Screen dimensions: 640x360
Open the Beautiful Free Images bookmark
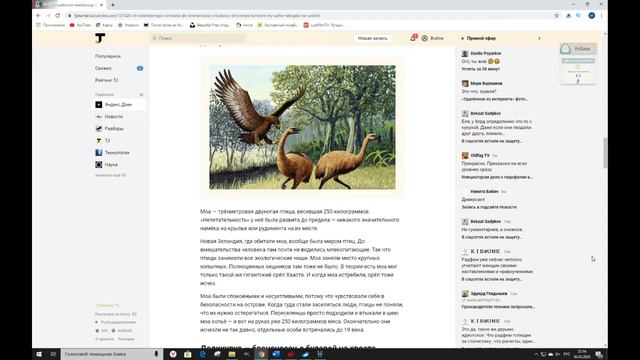pos(210,25)
